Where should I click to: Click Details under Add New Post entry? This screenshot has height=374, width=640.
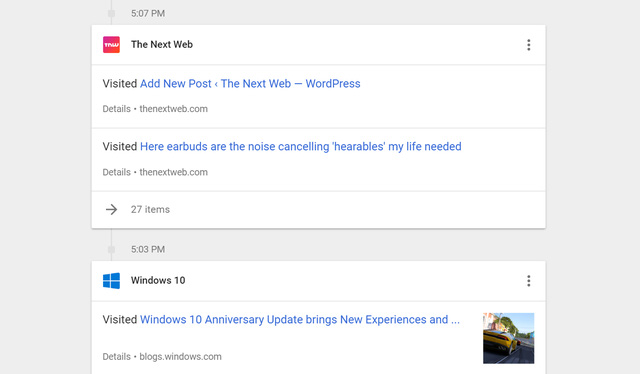click(x=116, y=109)
